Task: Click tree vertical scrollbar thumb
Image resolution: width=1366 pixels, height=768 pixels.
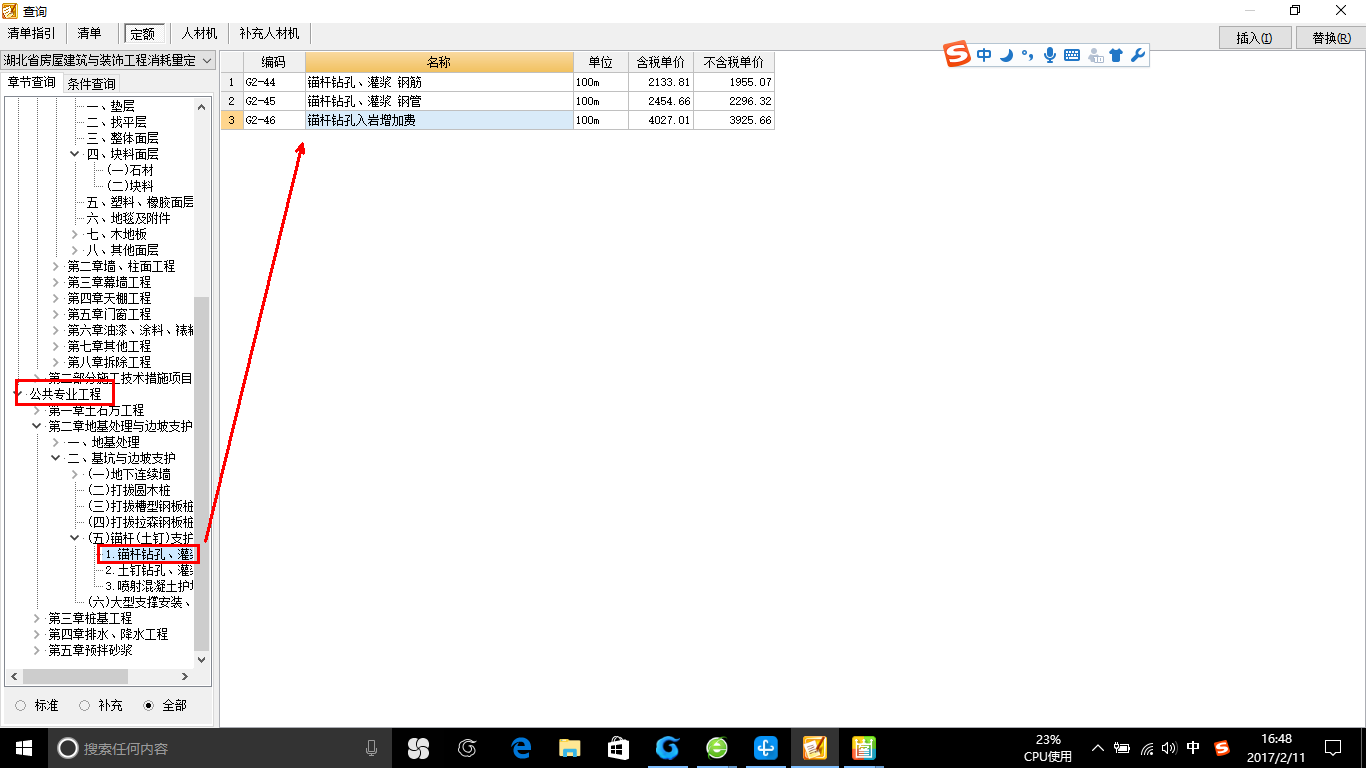Action: 202,473
